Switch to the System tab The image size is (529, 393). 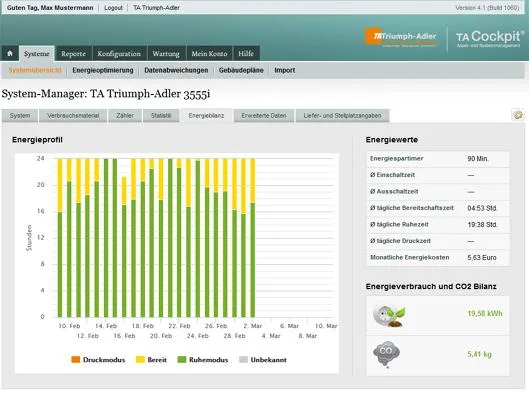[x=20, y=116]
